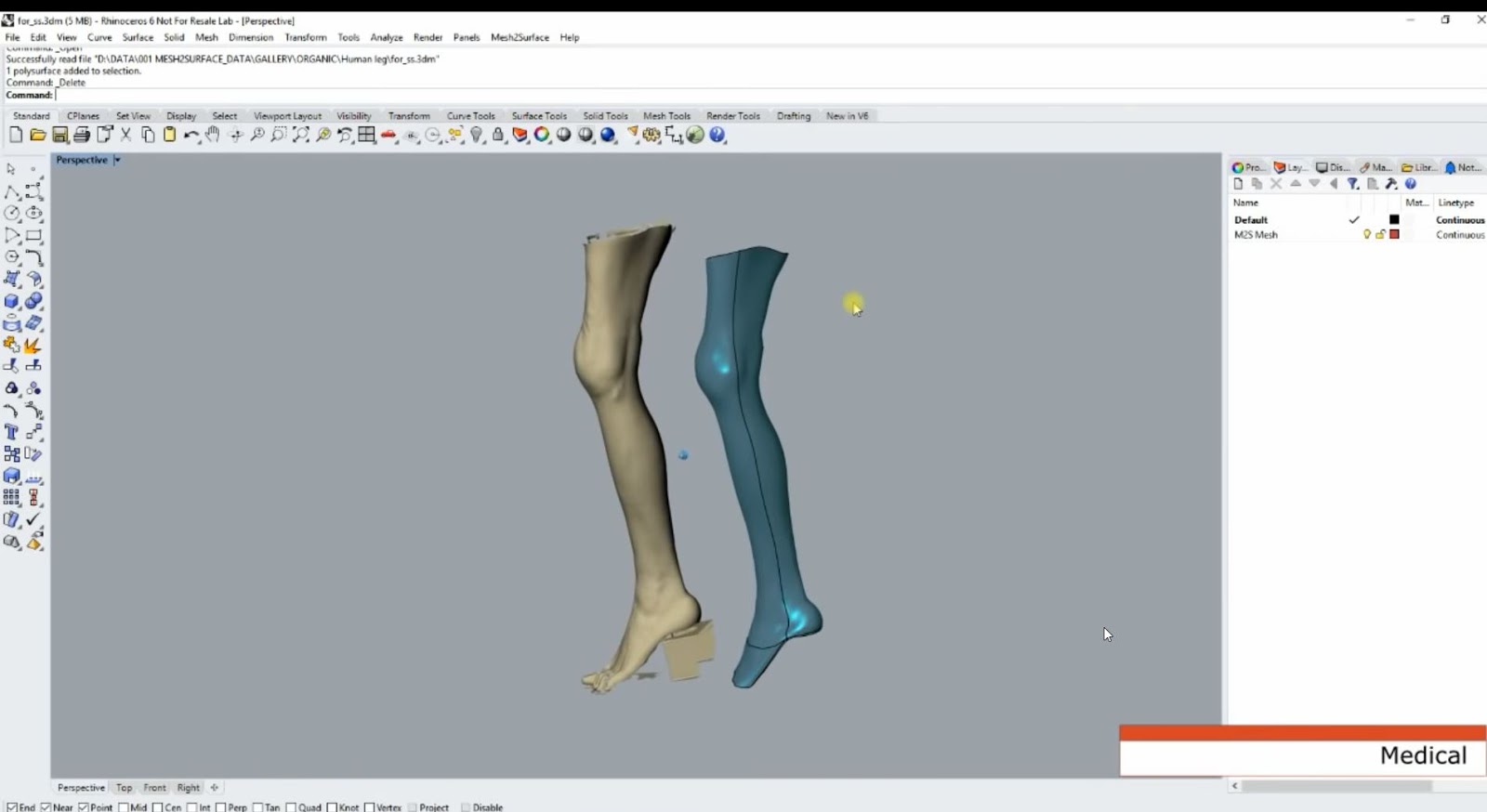Image resolution: width=1487 pixels, height=812 pixels.
Task: Click the New Layer icon in layer panel
Action: (x=1238, y=184)
